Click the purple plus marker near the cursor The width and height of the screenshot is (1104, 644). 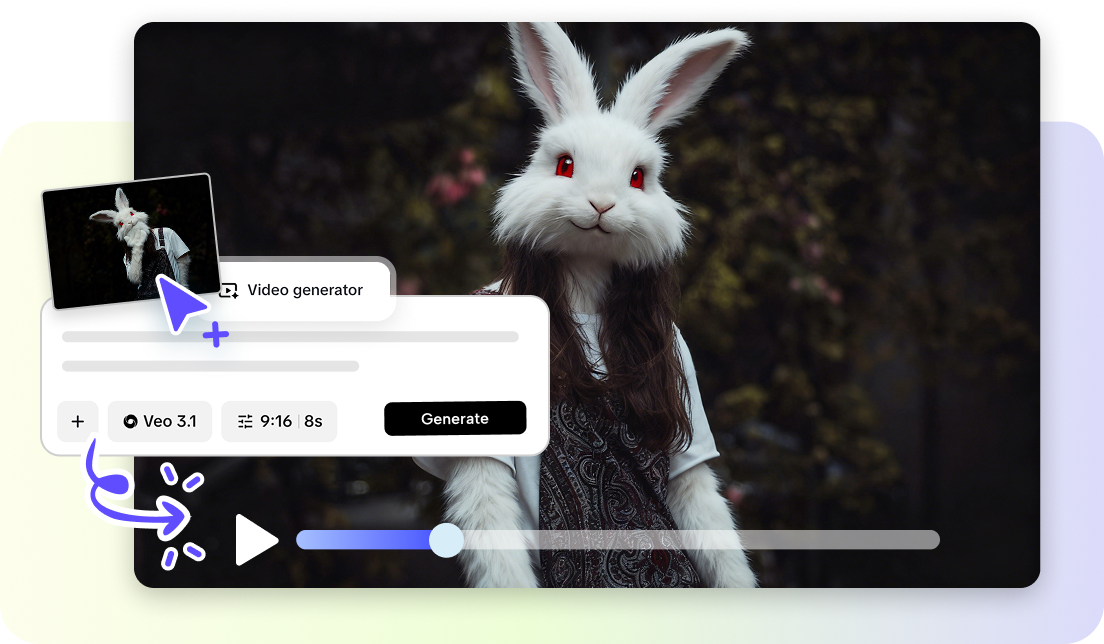tap(215, 337)
